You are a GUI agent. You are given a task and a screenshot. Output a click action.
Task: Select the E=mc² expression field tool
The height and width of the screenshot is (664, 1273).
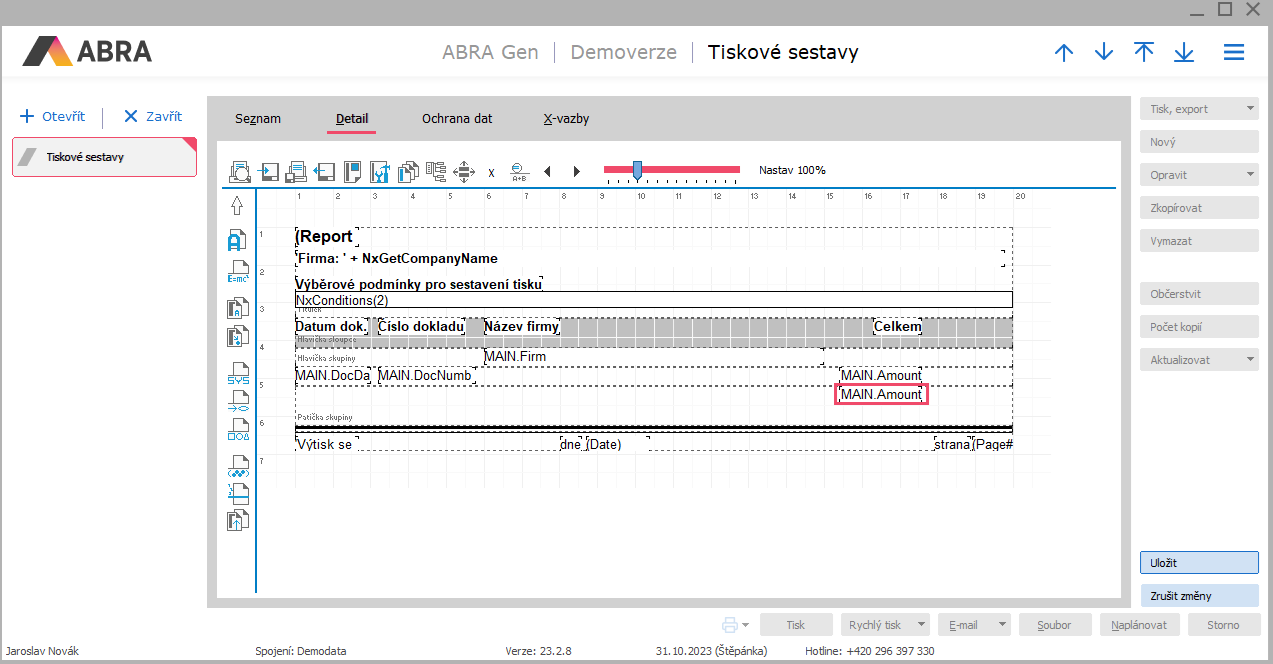[237, 272]
